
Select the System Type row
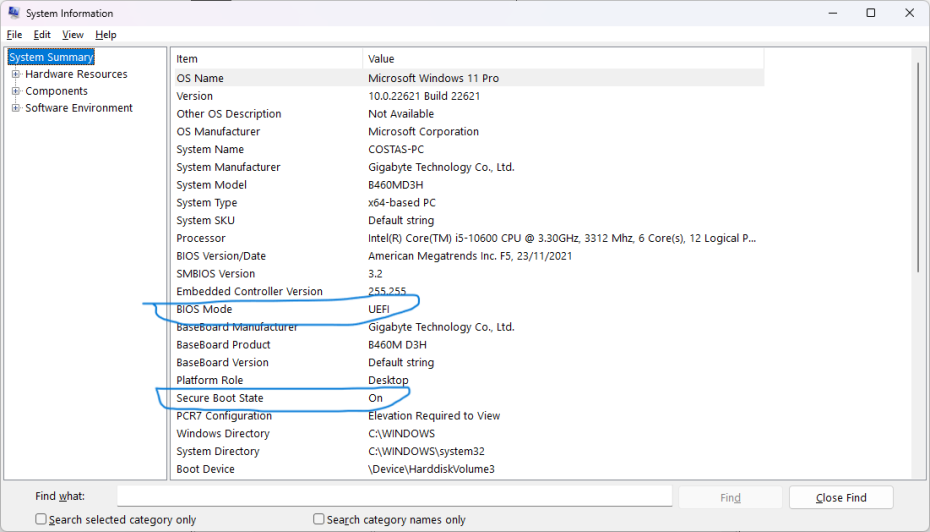[468, 203]
